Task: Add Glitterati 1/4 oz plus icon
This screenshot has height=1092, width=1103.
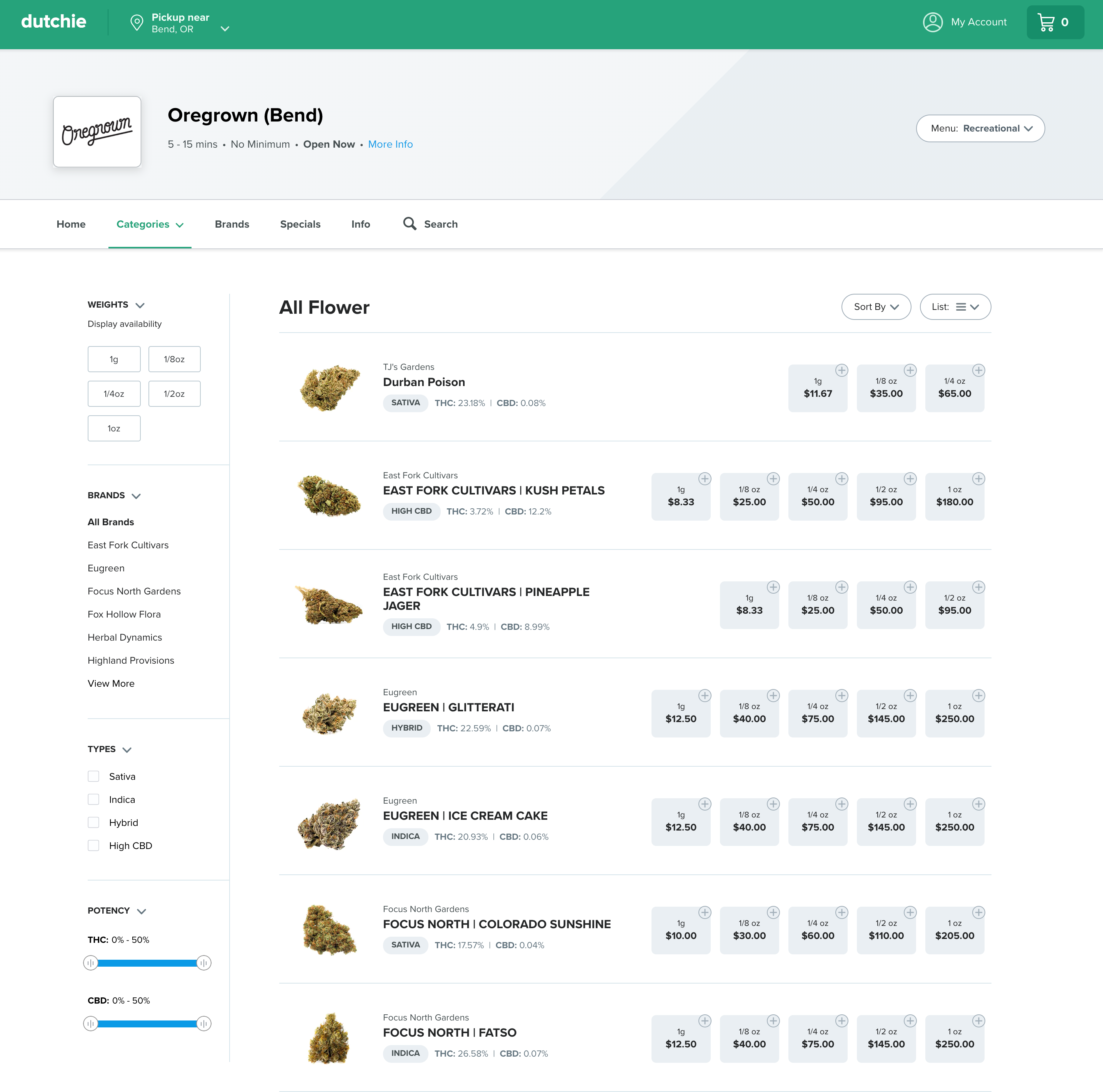Action: point(841,695)
